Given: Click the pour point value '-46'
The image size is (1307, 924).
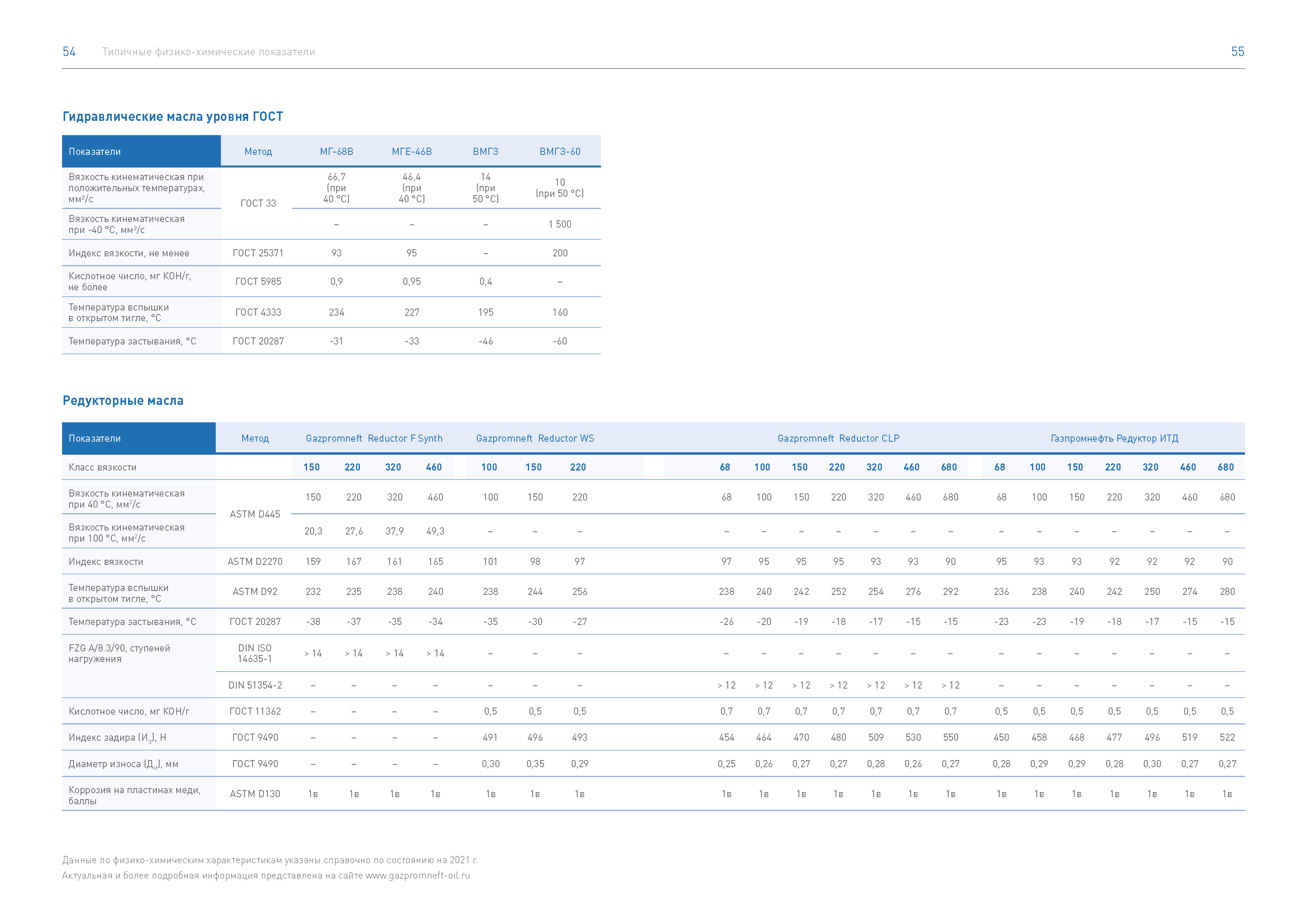Looking at the screenshot, I should 486,342.
